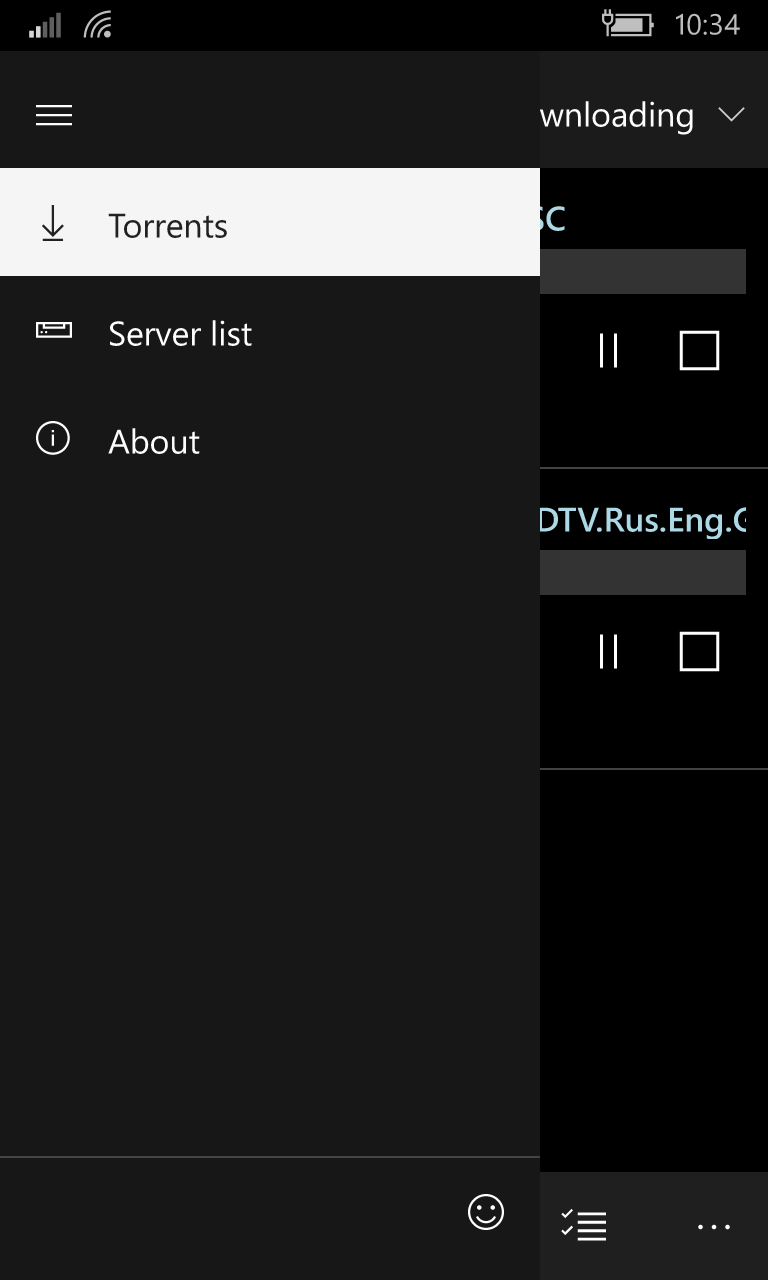Expand the Downloading filter chevron
This screenshot has height=1280, width=768.
click(732, 115)
